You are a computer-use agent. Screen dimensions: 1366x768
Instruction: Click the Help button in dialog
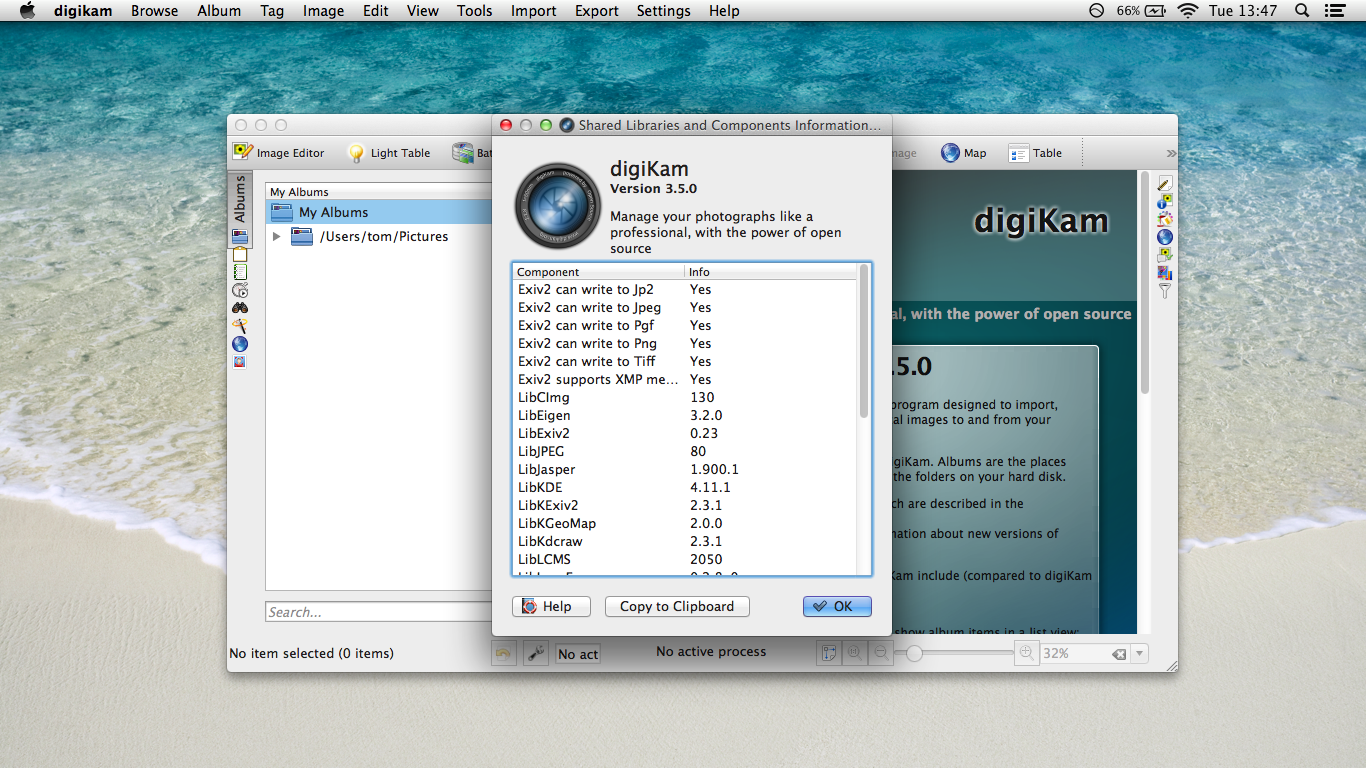pos(551,606)
